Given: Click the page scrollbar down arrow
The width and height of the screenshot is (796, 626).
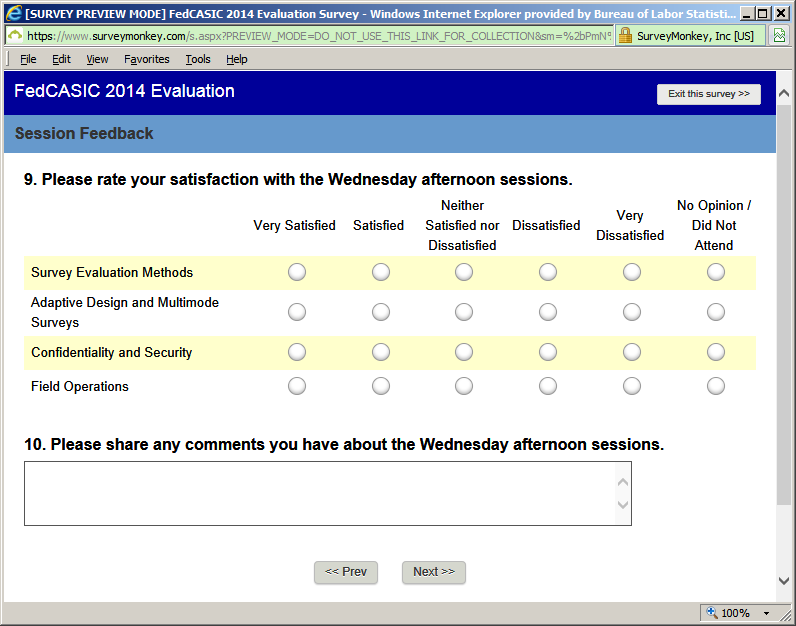Looking at the screenshot, I should coord(784,581).
